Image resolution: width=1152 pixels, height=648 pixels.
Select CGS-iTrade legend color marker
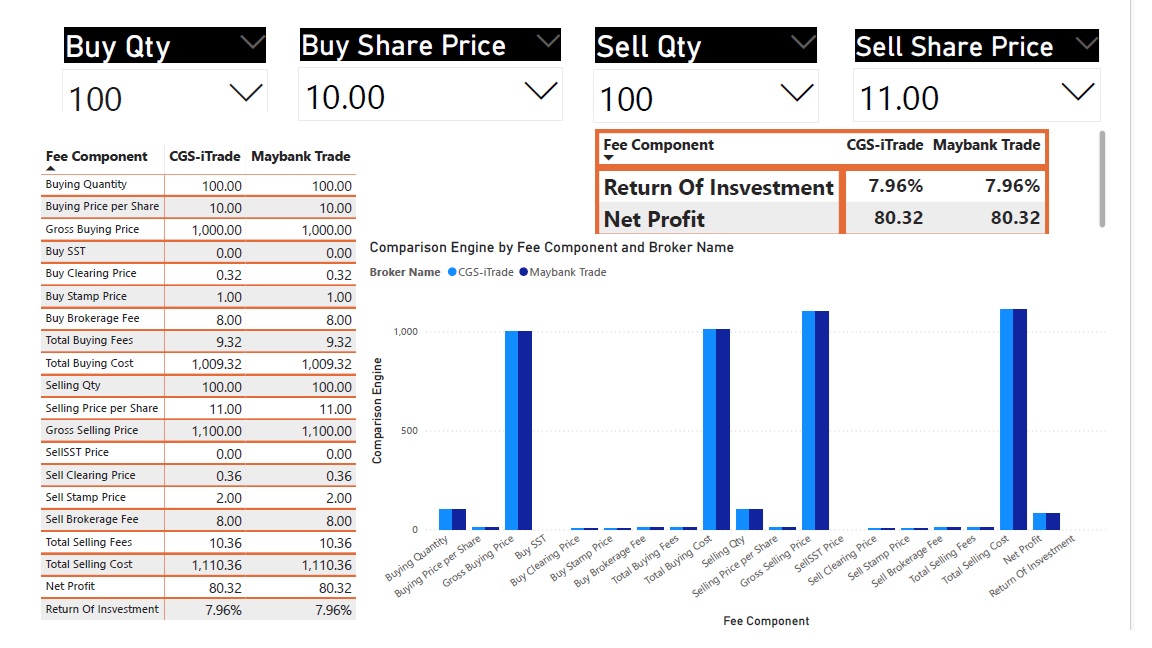(453, 272)
